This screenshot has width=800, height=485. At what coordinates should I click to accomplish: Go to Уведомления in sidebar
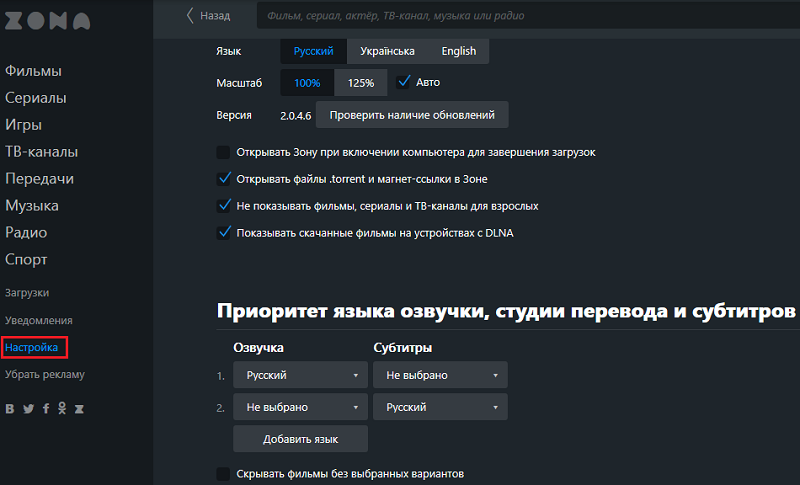coord(39,320)
